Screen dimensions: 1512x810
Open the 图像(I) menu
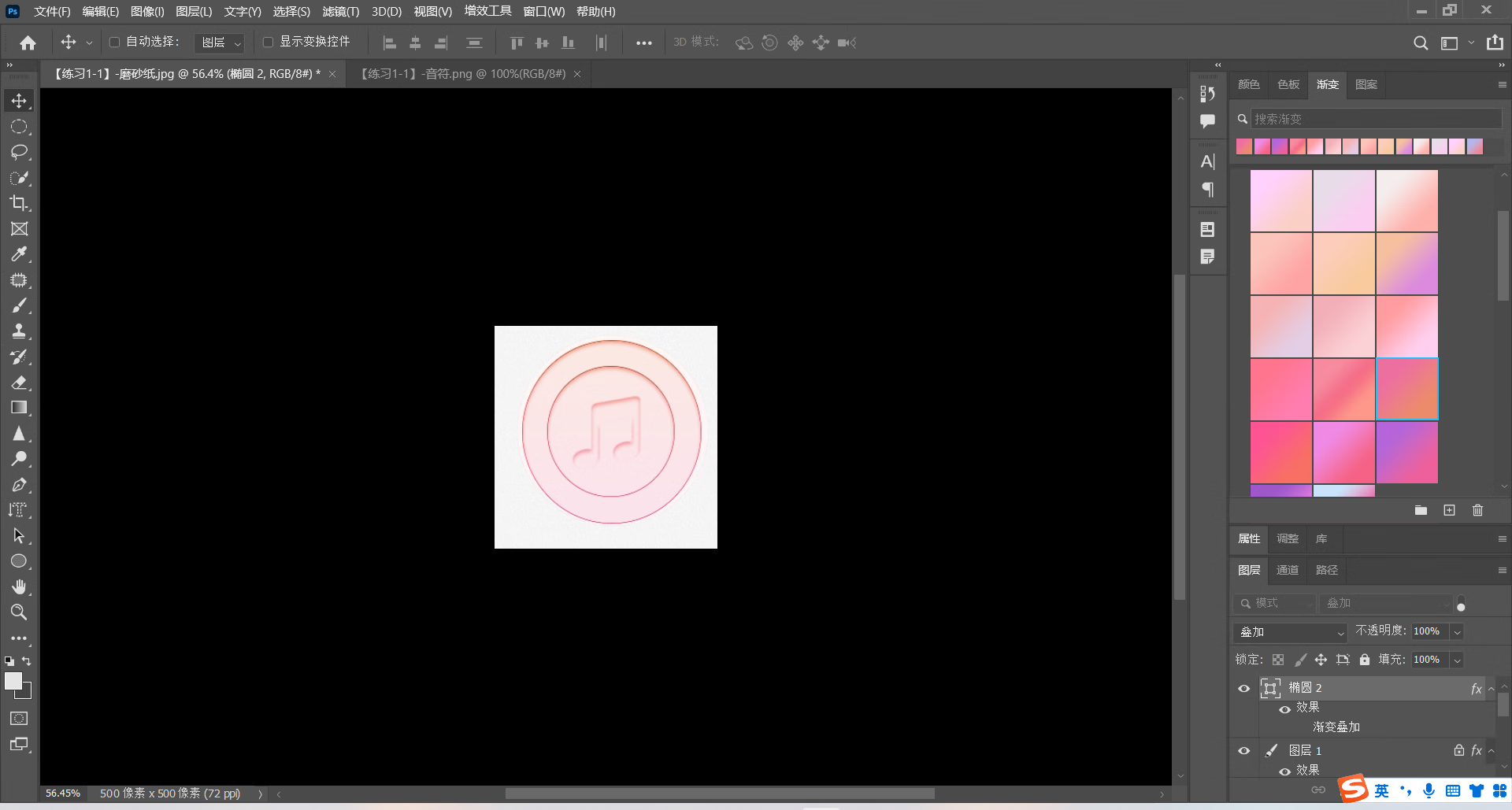(147, 12)
